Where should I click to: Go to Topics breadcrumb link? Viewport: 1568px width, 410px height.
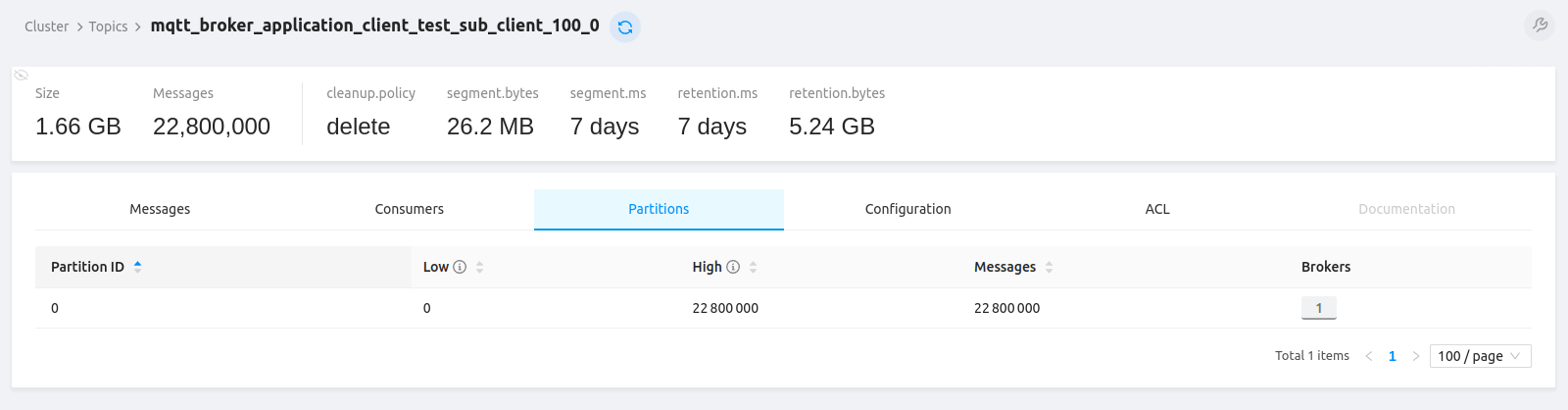108,26
